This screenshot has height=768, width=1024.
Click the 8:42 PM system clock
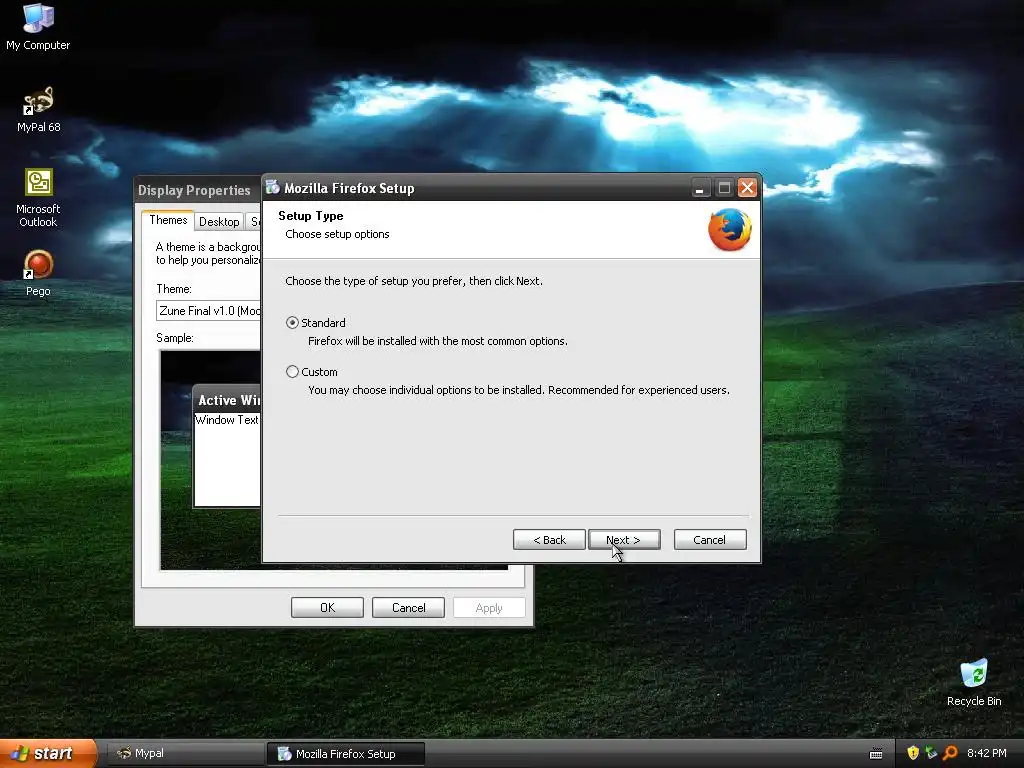987,753
